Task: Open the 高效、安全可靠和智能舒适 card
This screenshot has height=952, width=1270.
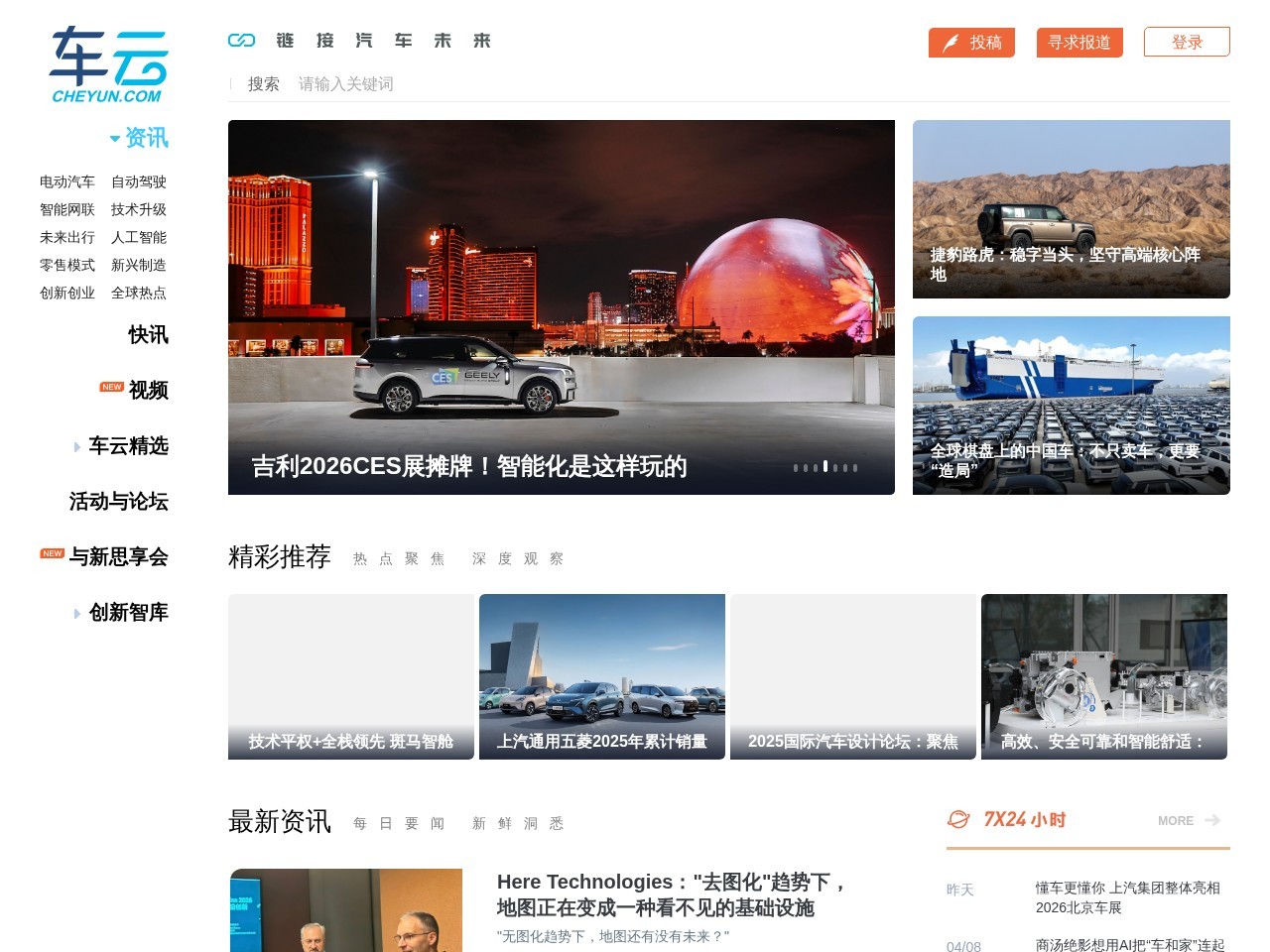Action: click(1104, 676)
